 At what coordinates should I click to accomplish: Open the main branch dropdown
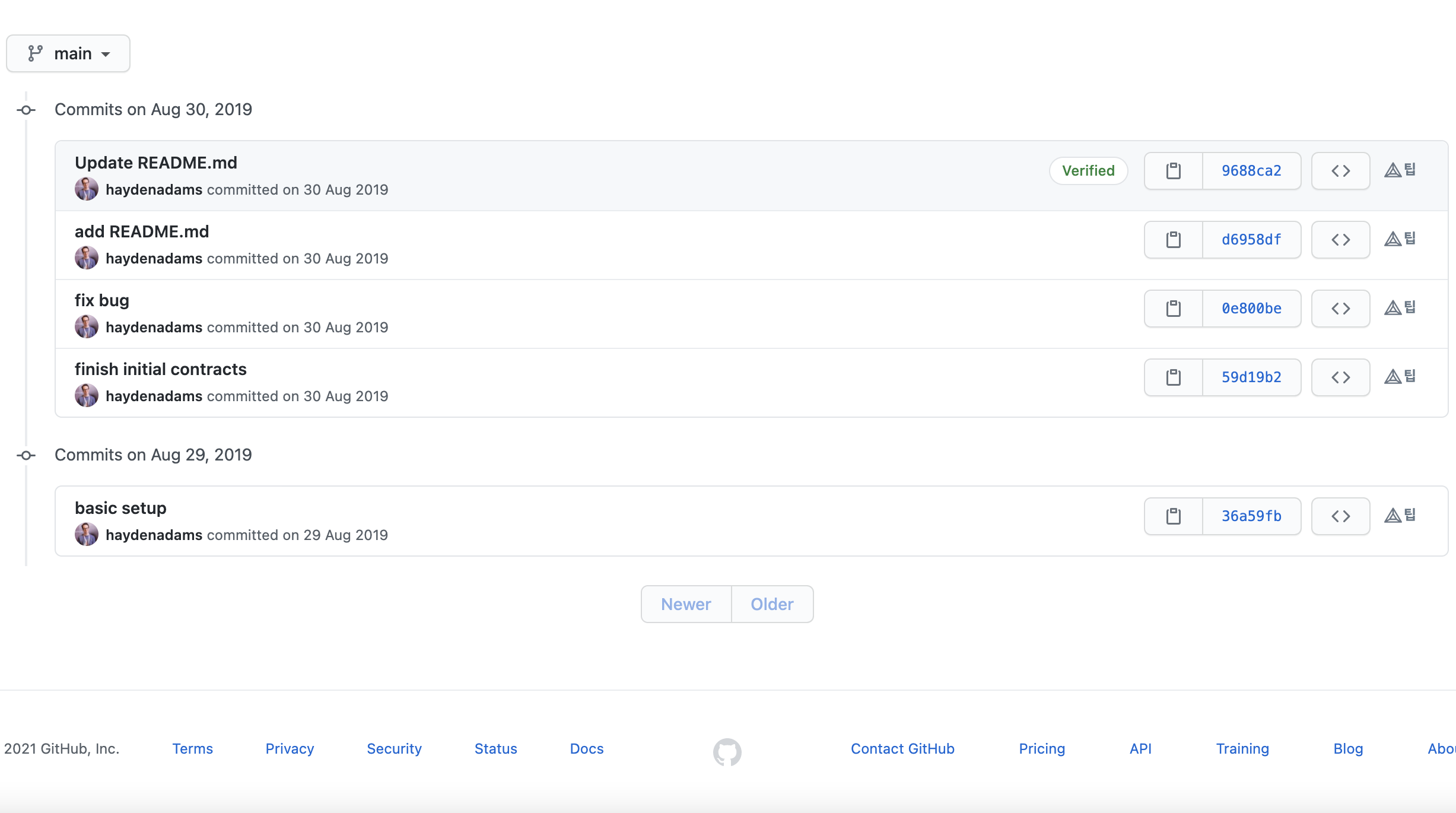pos(68,53)
